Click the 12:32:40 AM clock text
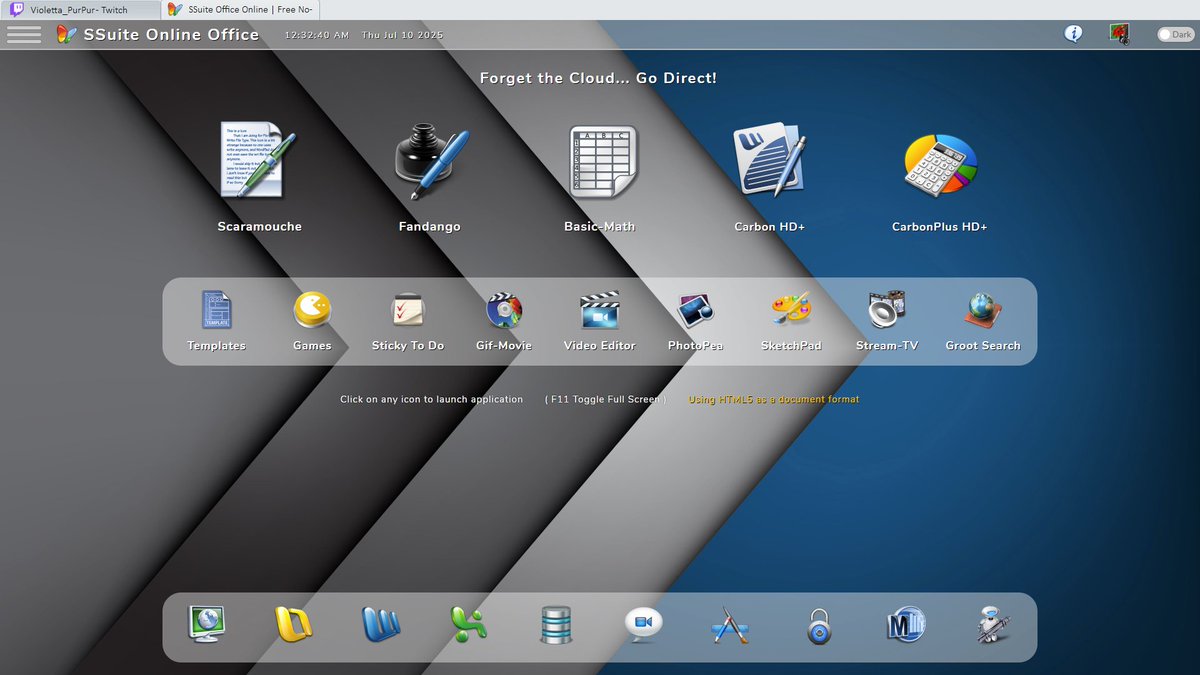 (317, 35)
